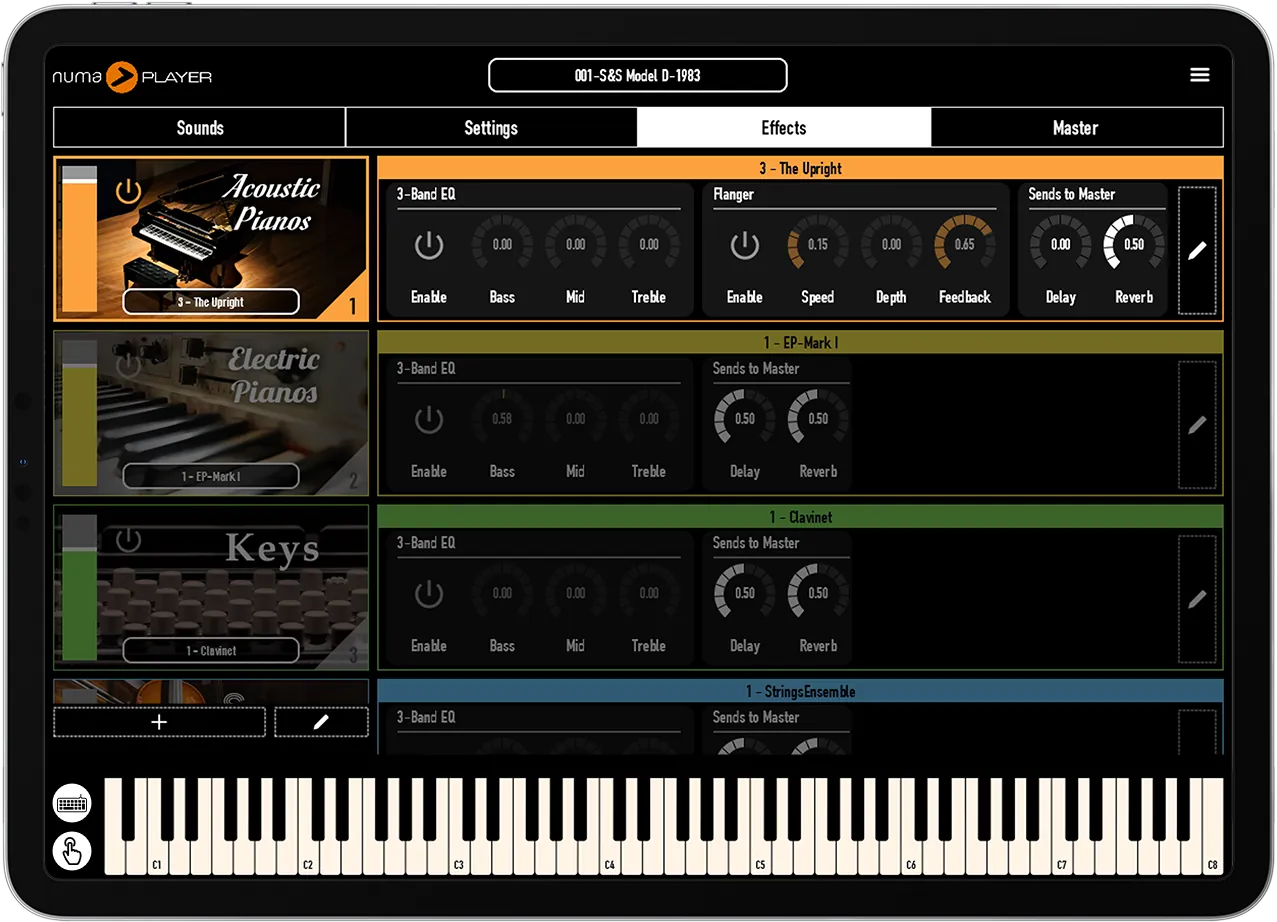Click the olive volume fader of Electric Pianos
This screenshot has width=1277, height=922.
click(x=80, y=415)
